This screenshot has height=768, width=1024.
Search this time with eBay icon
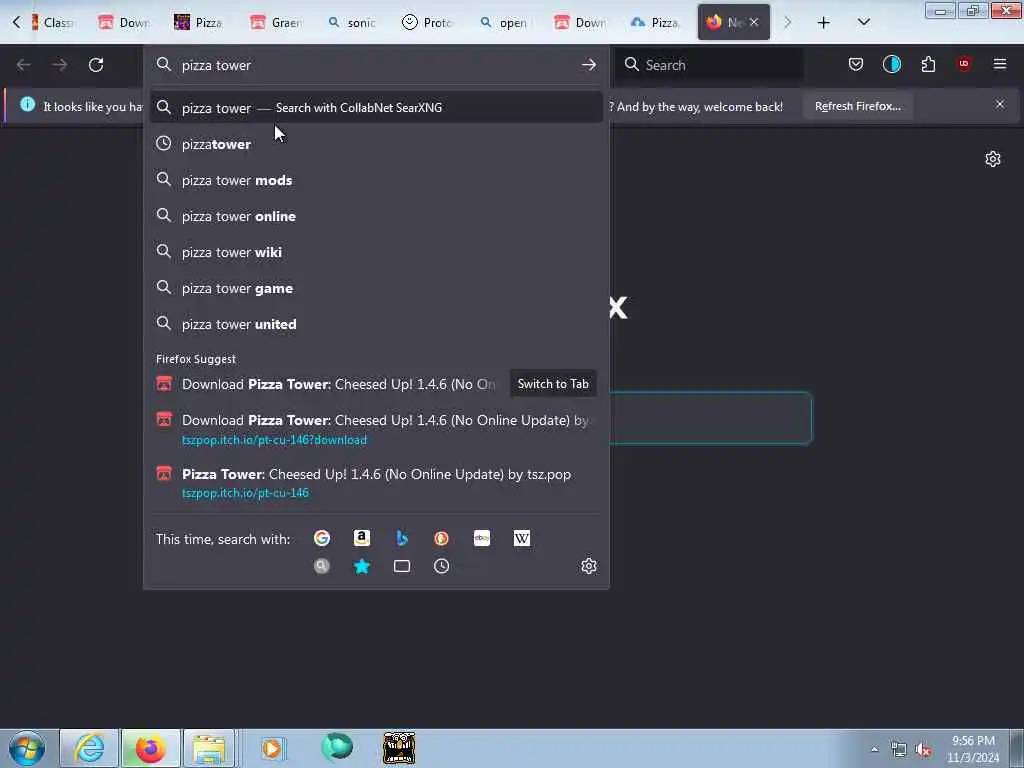click(481, 538)
